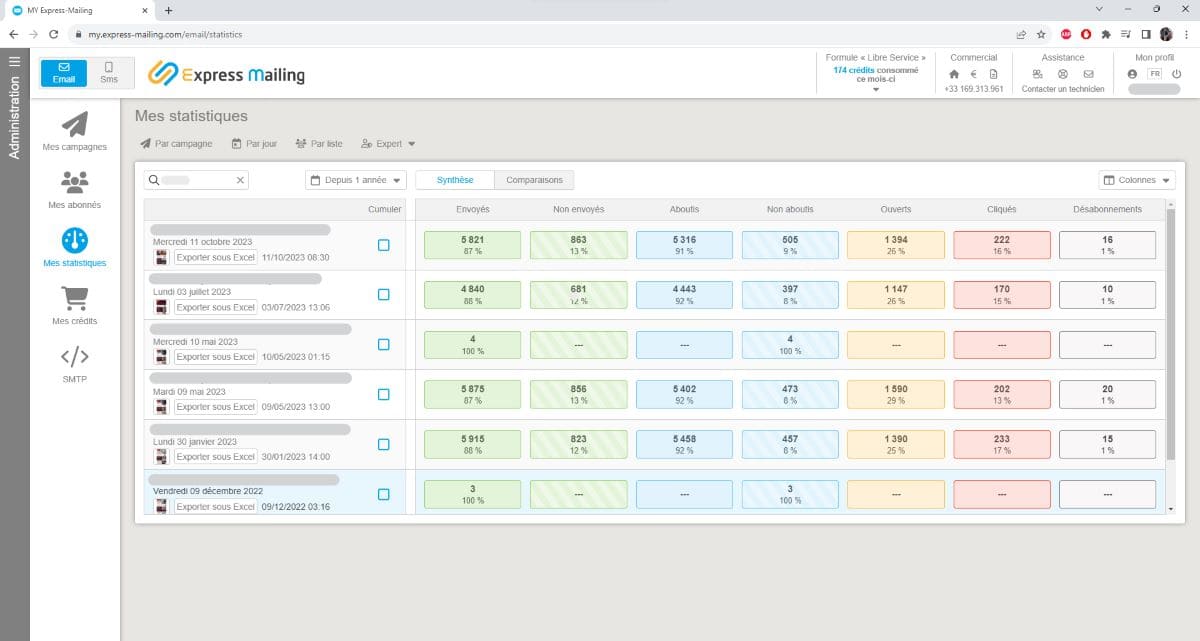This screenshot has height=641, width=1200.
Task: Click the Express Mailing logo
Action: (x=226, y=74)
